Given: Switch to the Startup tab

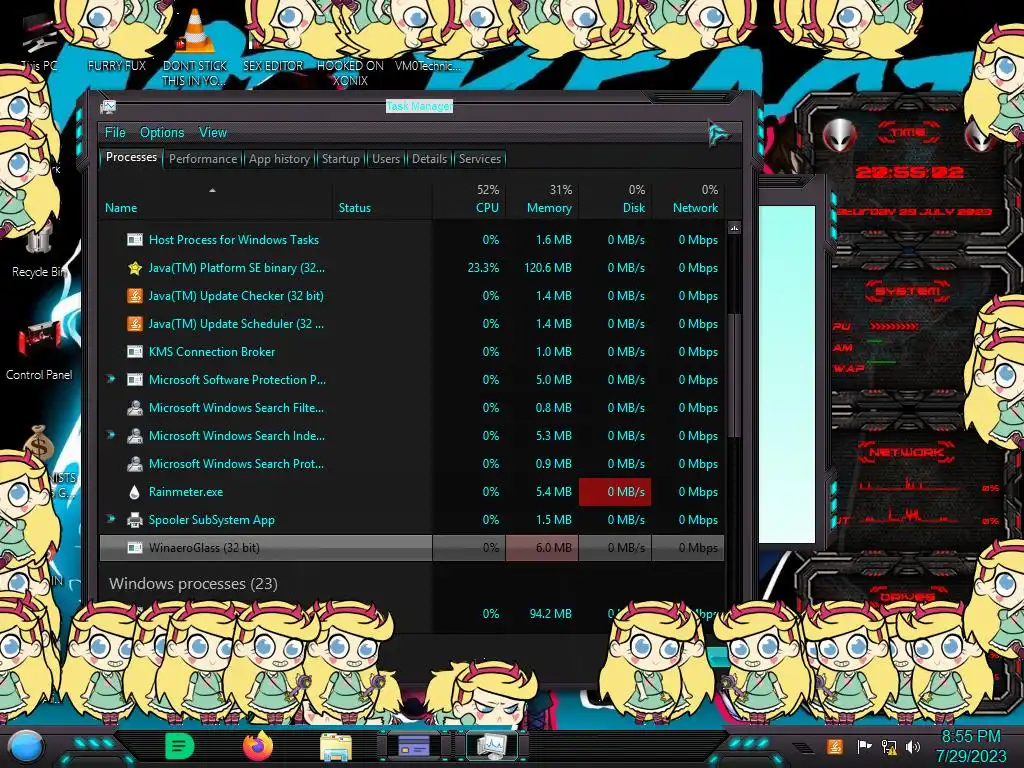Looking at the screenshot, I should coord(340,159).
